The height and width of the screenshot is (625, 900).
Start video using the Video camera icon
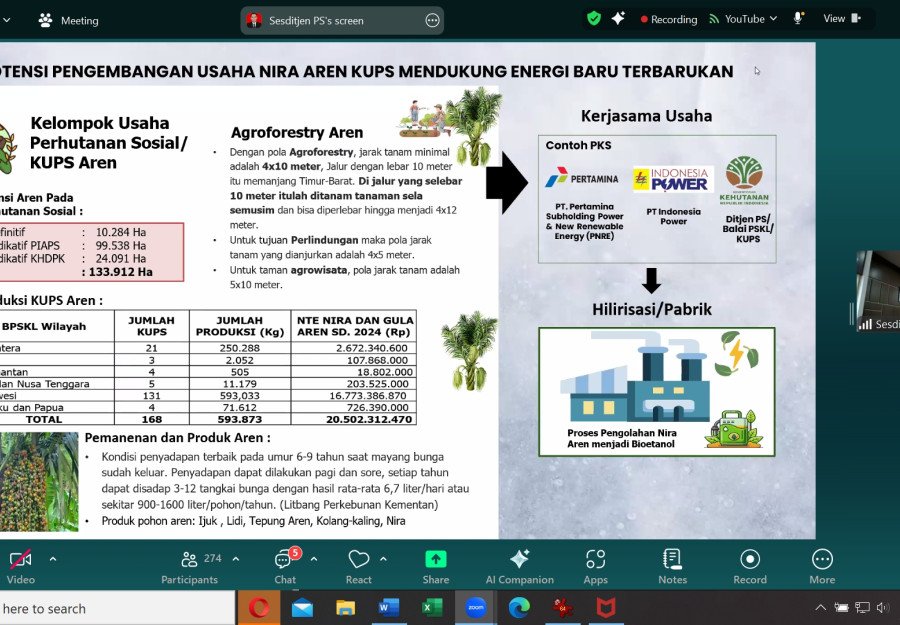(21, 559)
